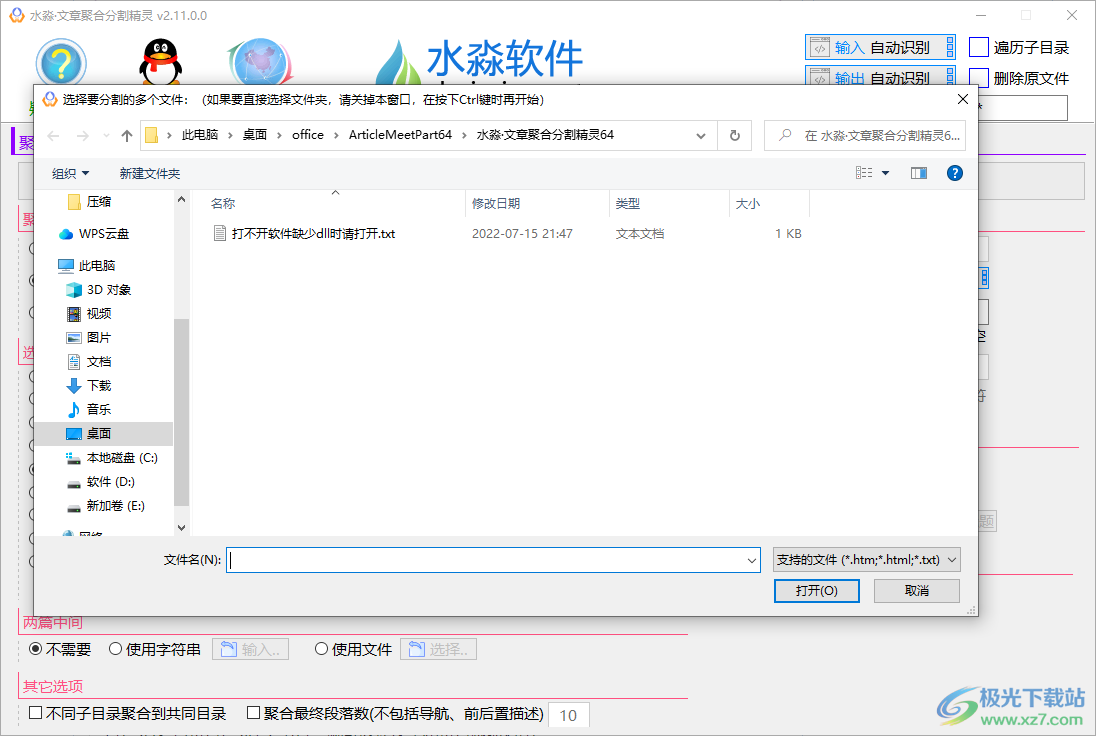Expand the filename history dropdown arrow

pyautogui.click(x=751, y=560)
